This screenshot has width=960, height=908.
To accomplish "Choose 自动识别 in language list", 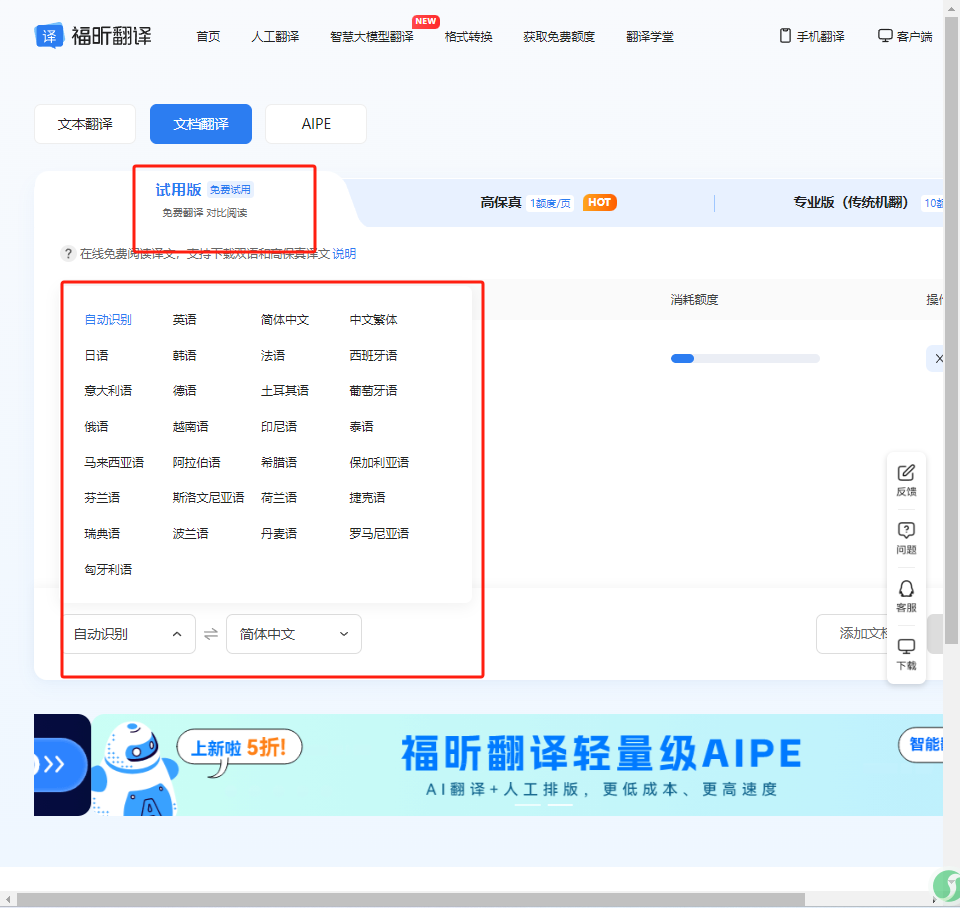I will (x=108, y=320).
